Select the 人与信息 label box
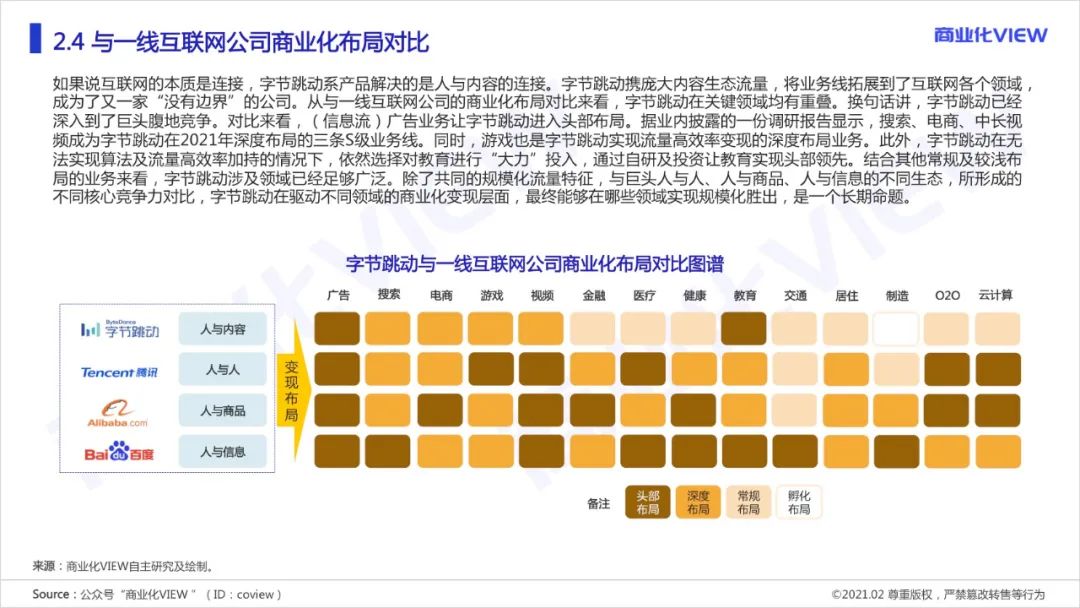1080x608 pixels. (x=222, y=452)
